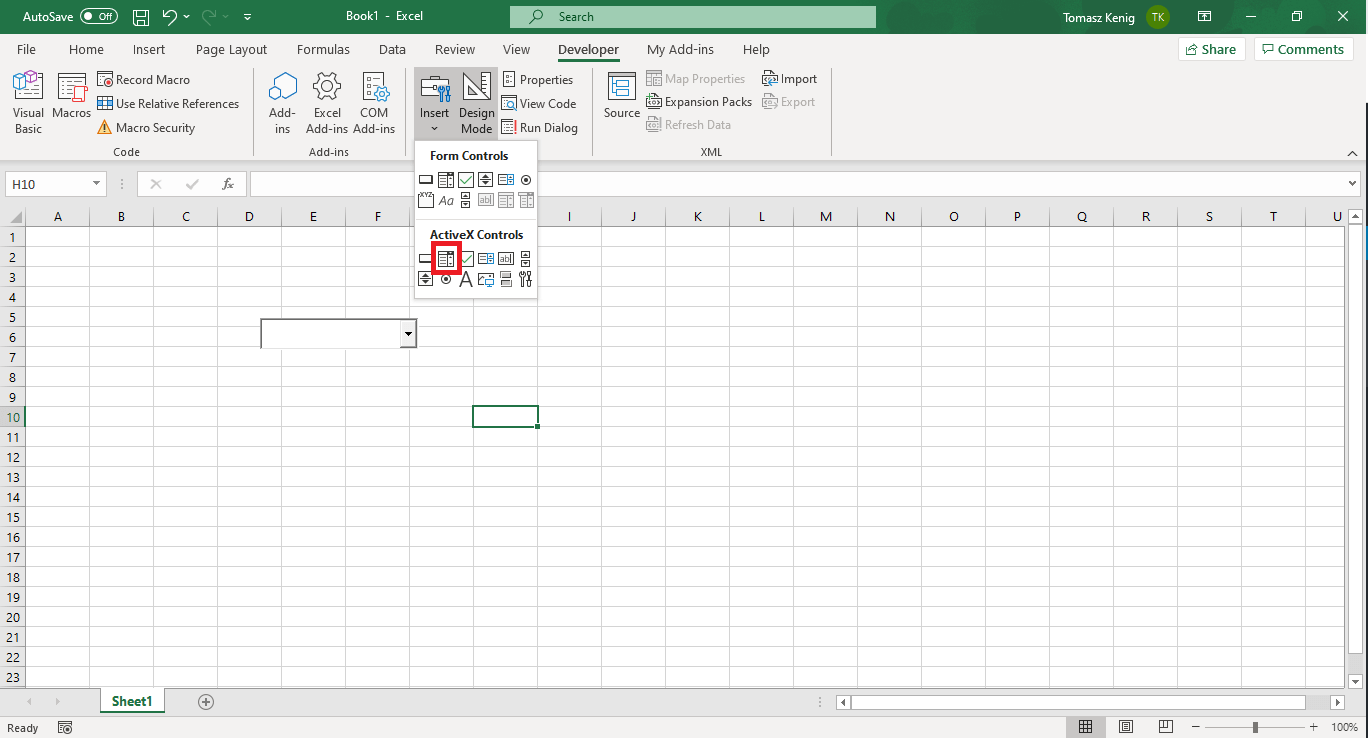
Task: Insert a Form Controls Group Box
Action: [425, 200]
